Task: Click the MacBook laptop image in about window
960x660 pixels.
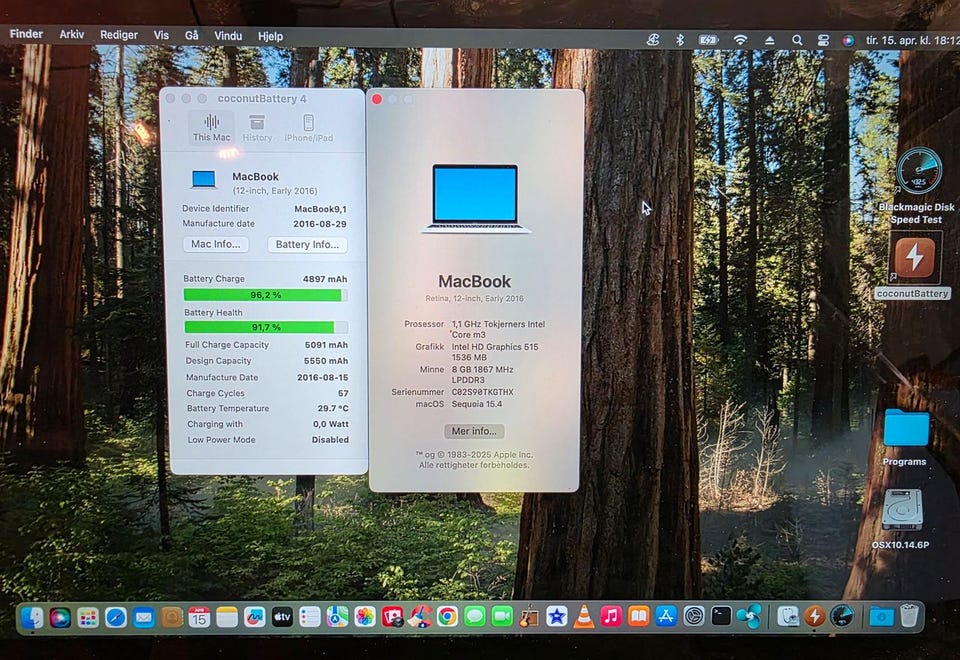Action: [x=475, y=198]
